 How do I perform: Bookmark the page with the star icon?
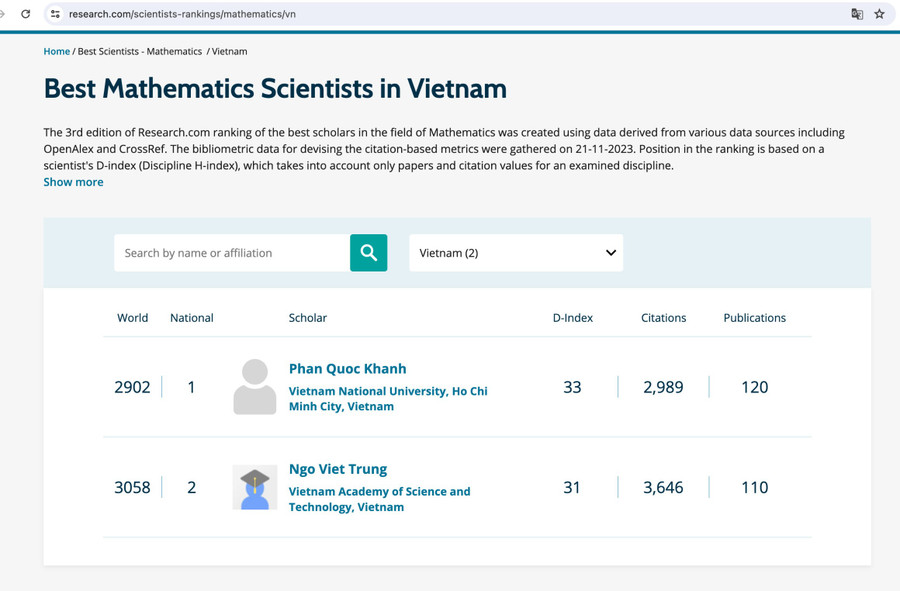[879, 14]
